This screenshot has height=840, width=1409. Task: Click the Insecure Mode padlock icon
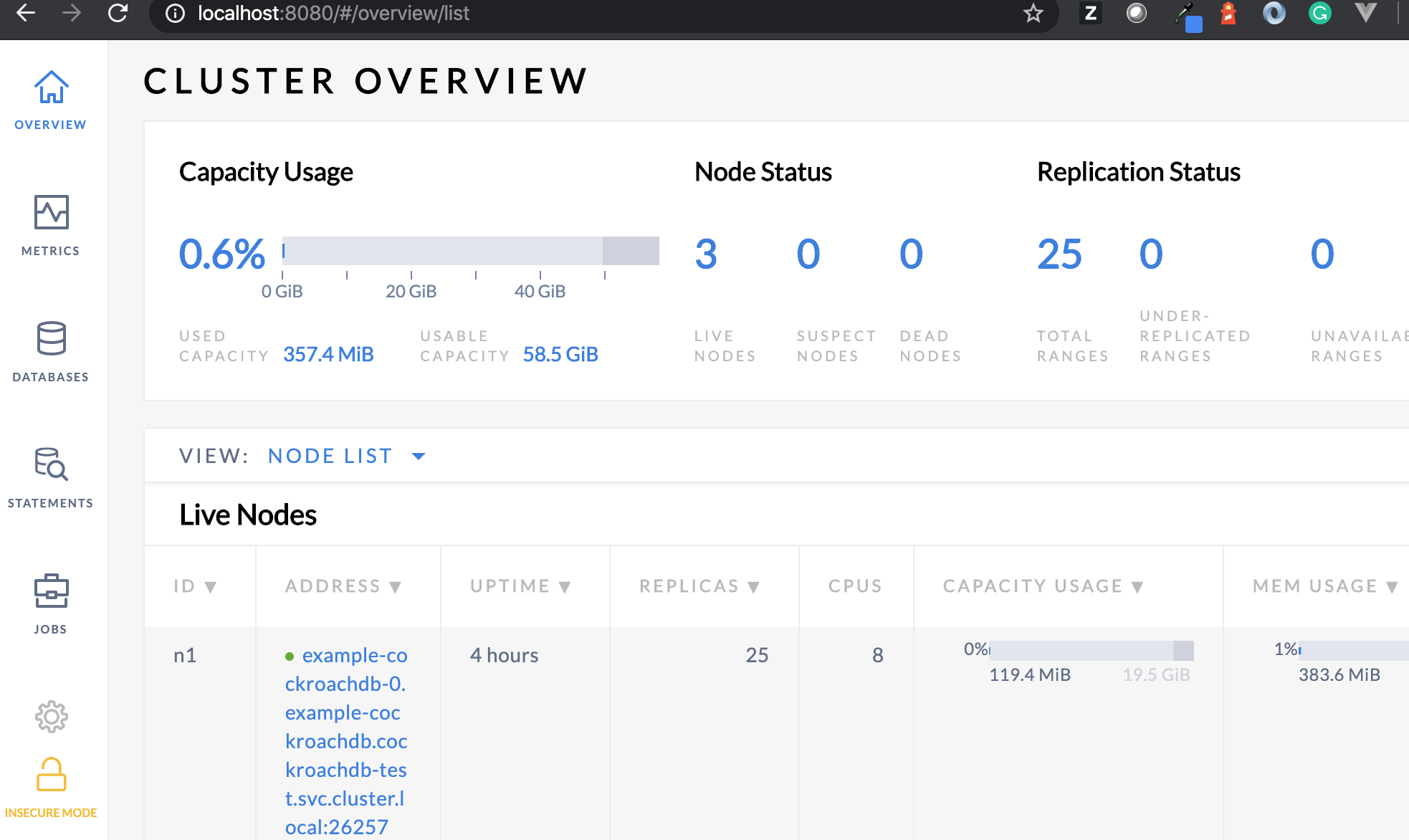[x=51, y=774]
